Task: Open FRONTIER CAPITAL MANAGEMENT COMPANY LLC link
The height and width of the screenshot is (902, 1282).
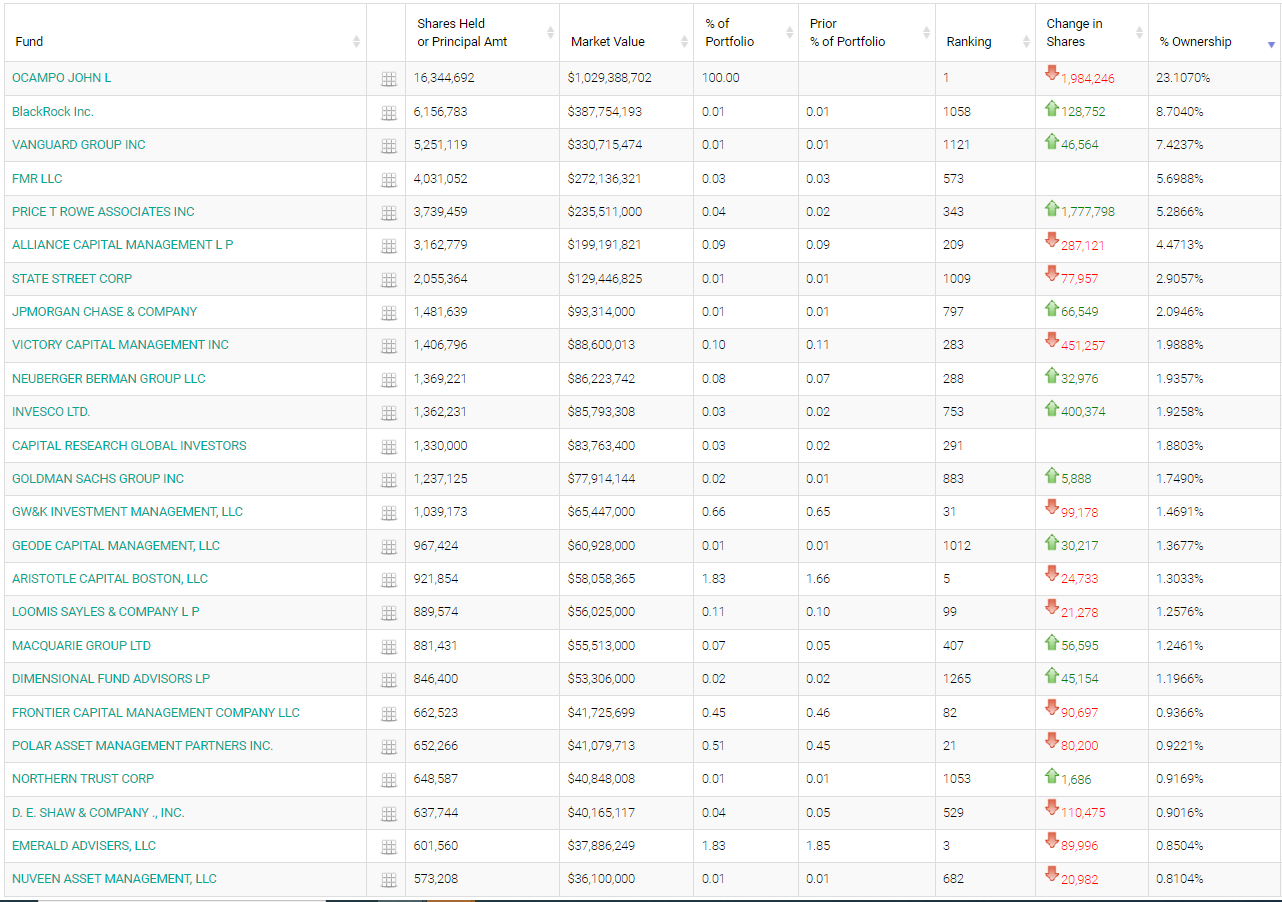Action: tap(156, 713)
